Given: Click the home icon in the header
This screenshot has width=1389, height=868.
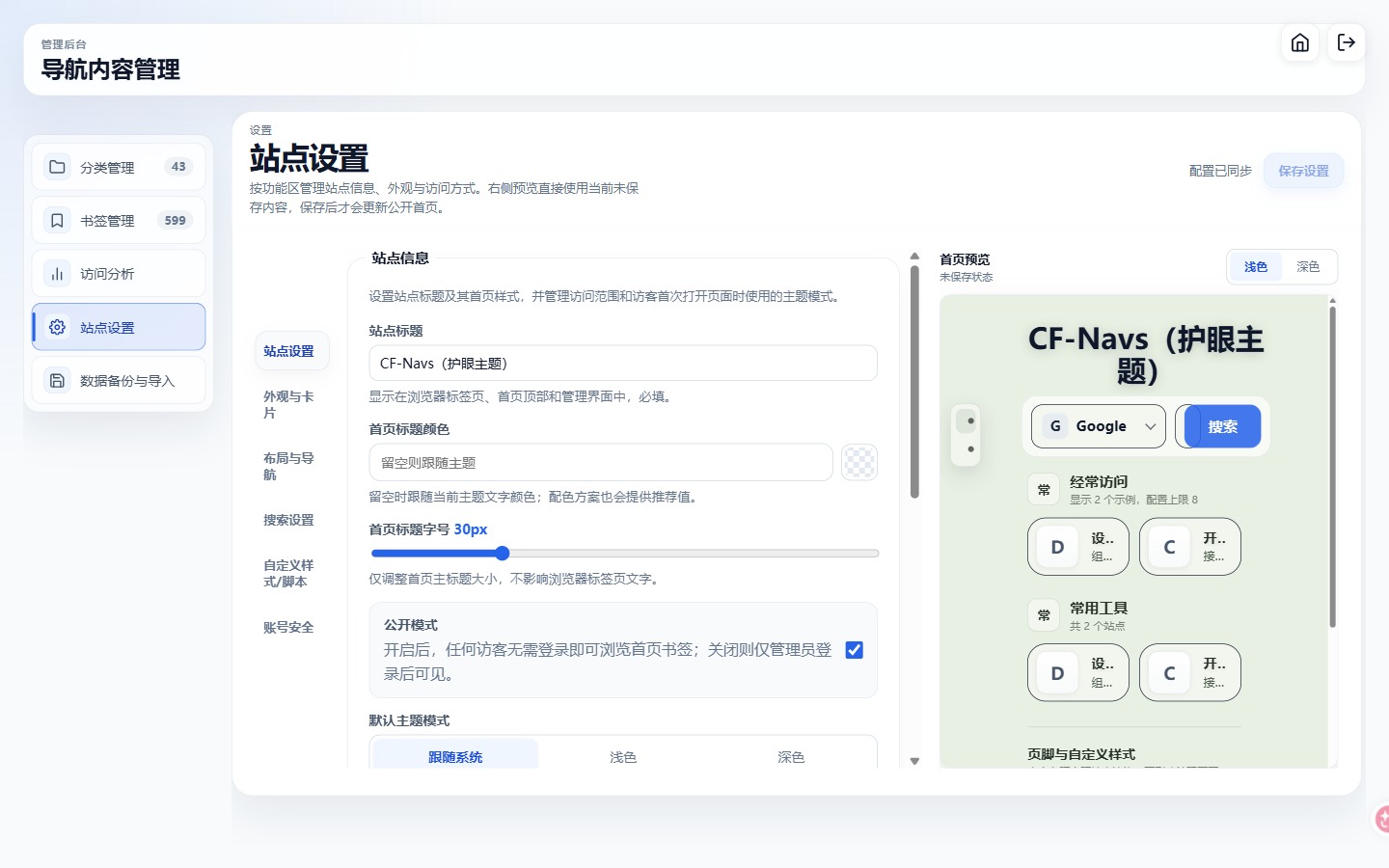Looking at the screenshot, I should 1300,42.
